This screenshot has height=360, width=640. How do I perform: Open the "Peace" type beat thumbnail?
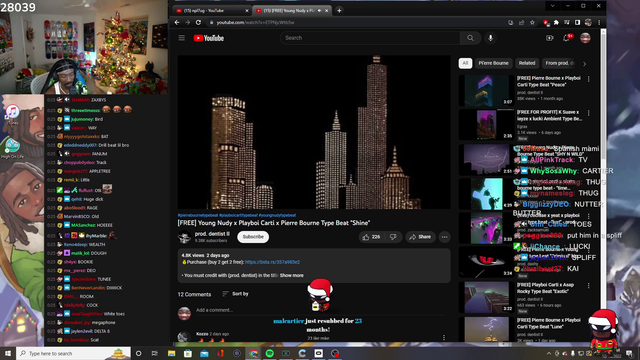pos(487,90)
